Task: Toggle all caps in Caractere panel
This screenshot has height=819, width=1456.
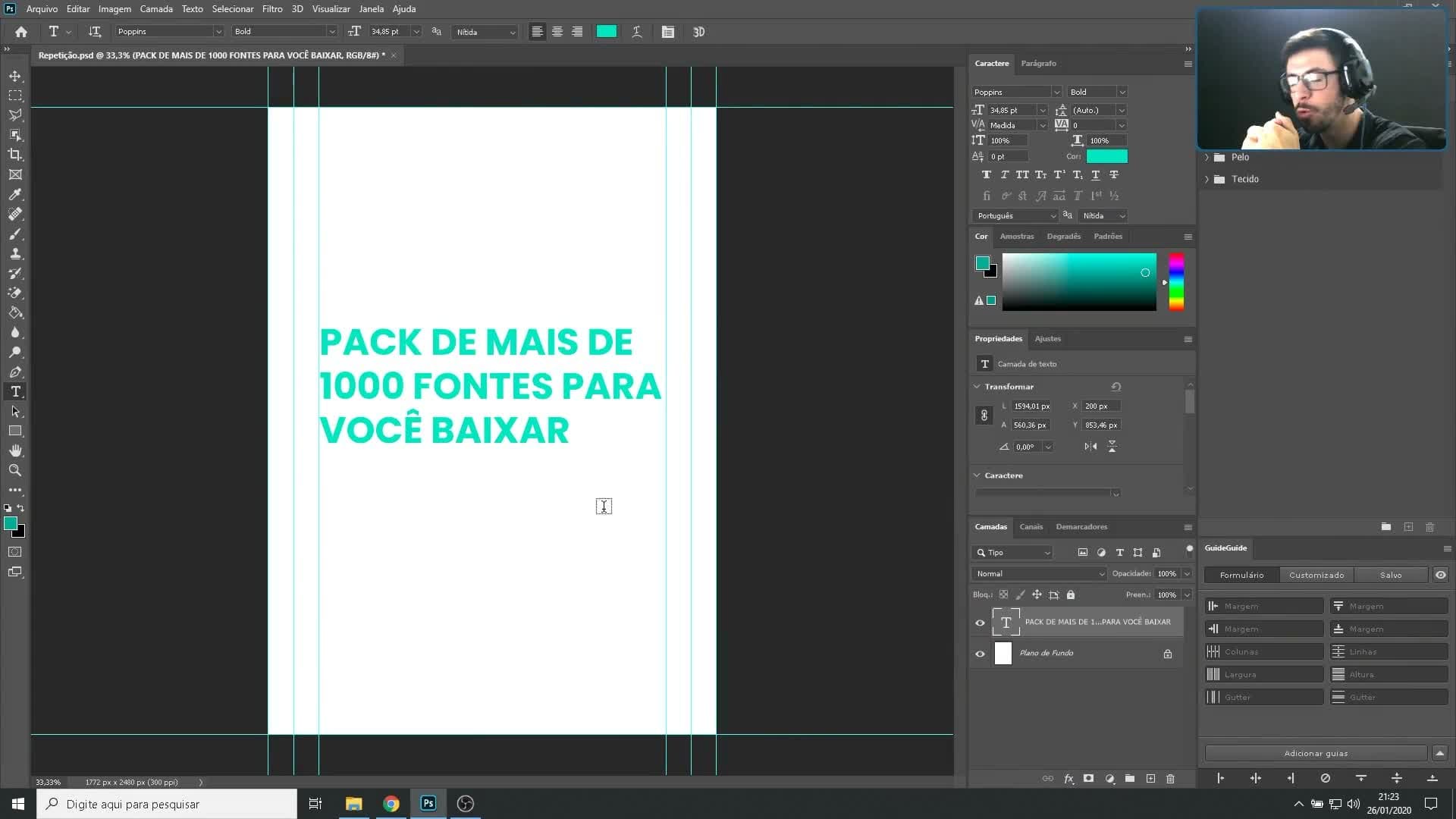Action: 1023,175
